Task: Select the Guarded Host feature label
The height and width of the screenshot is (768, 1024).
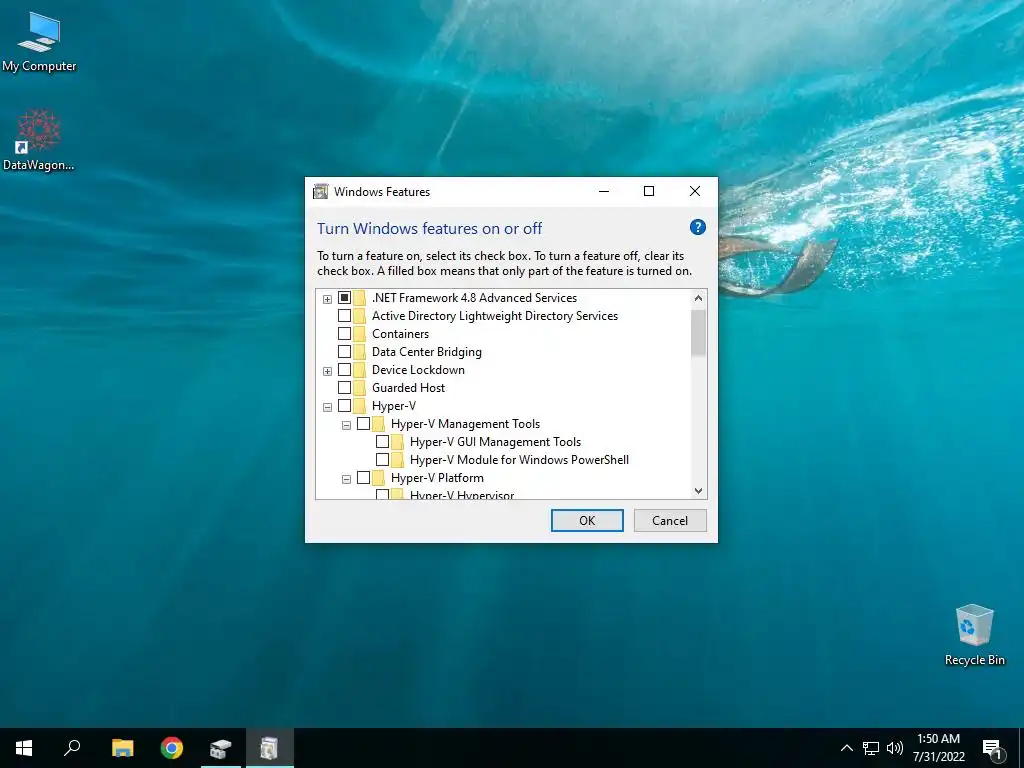Action: [408, 388]
